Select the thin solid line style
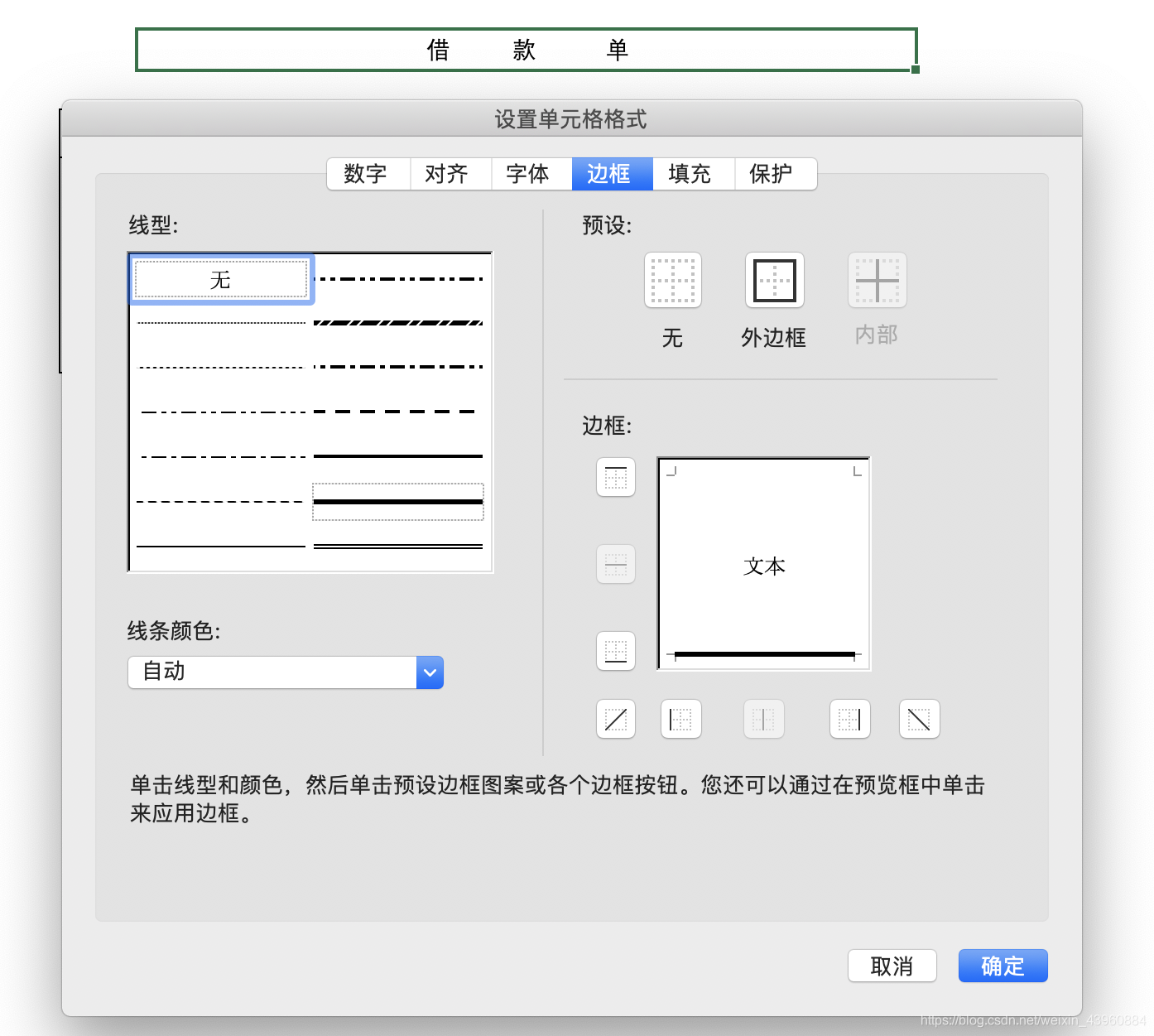Screen dimensions: 1154x1036 click(x=221, y=547)
